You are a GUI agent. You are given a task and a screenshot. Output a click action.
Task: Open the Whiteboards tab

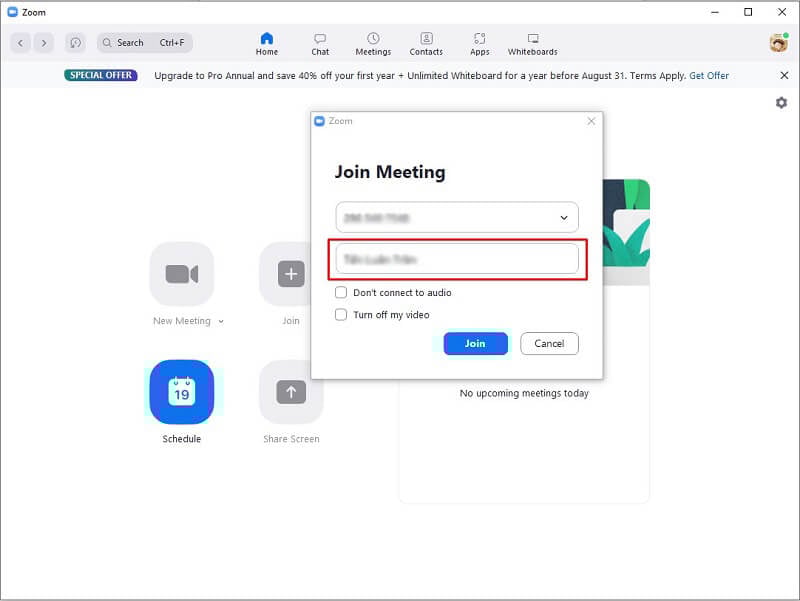click(533, 44)
